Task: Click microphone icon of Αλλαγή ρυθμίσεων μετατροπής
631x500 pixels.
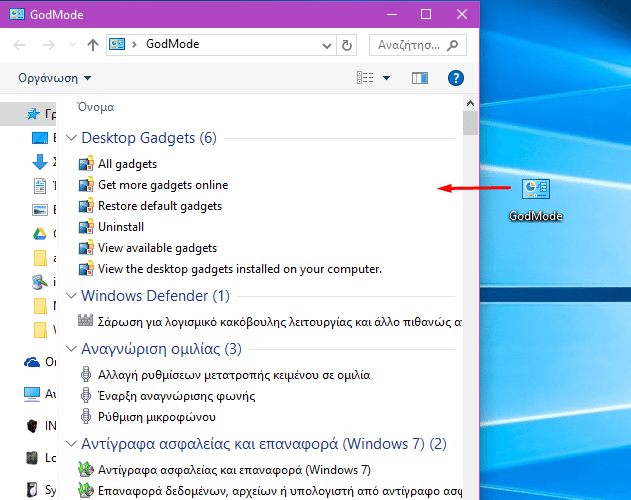Action: point(86,374)
